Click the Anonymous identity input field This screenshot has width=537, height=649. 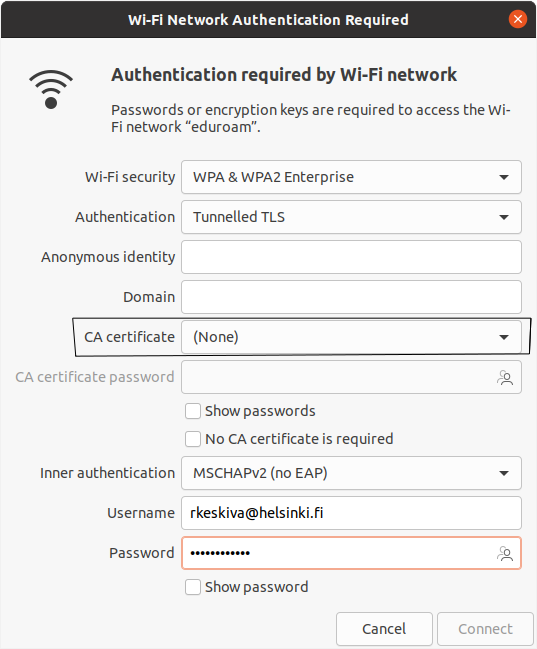[351, 257]
